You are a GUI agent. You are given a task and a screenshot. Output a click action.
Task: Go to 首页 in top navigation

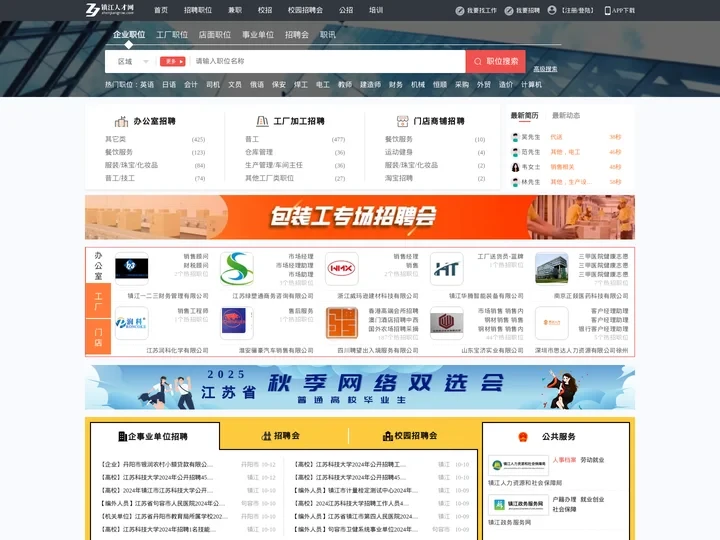click(x=161, y=10)
